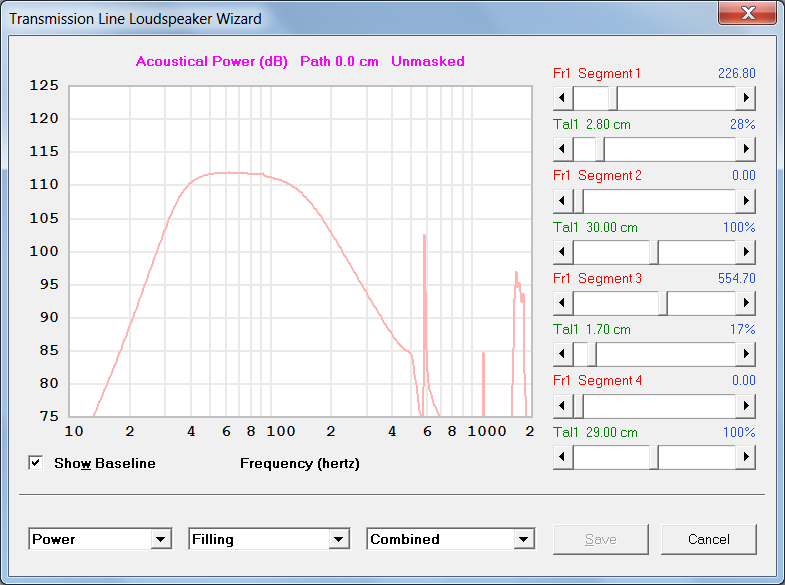Viewport: 785px width, 585px height.
Task: Click right arrow of Fr1 Segment 2 slider
Action: coord(745,201)
